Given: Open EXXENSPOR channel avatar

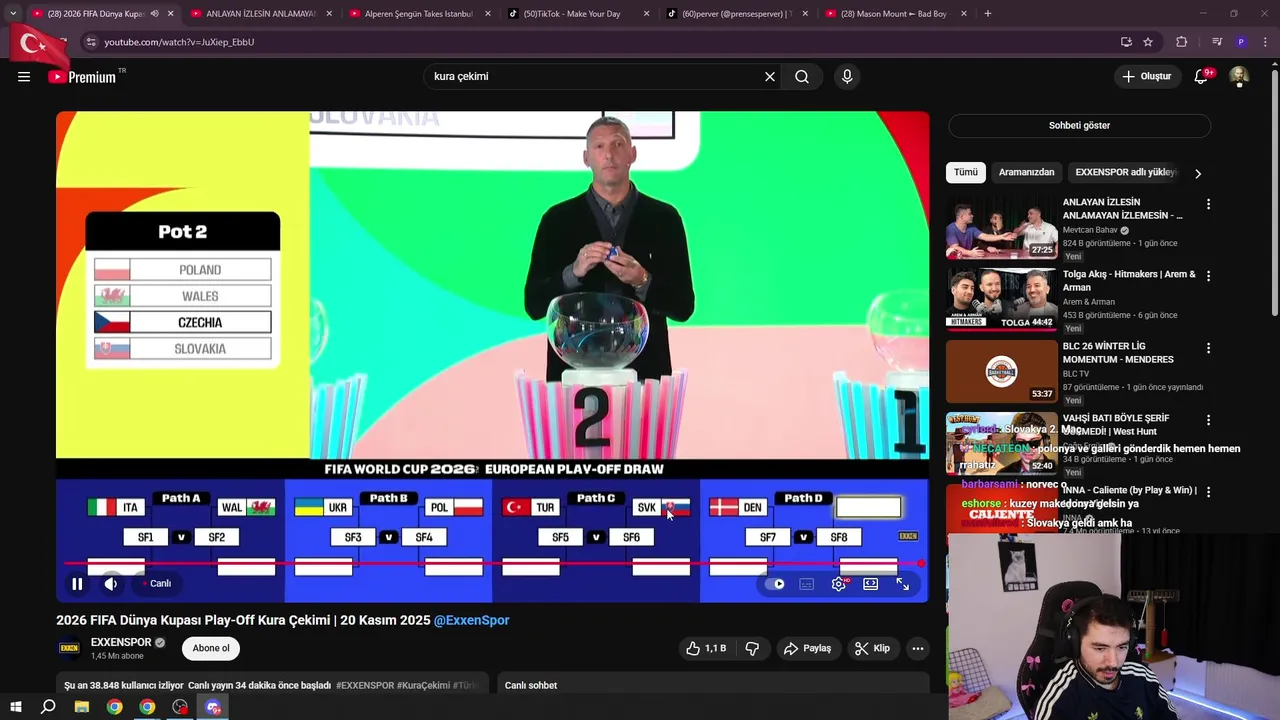Looking at the screenshot, I should pos(69,648).
